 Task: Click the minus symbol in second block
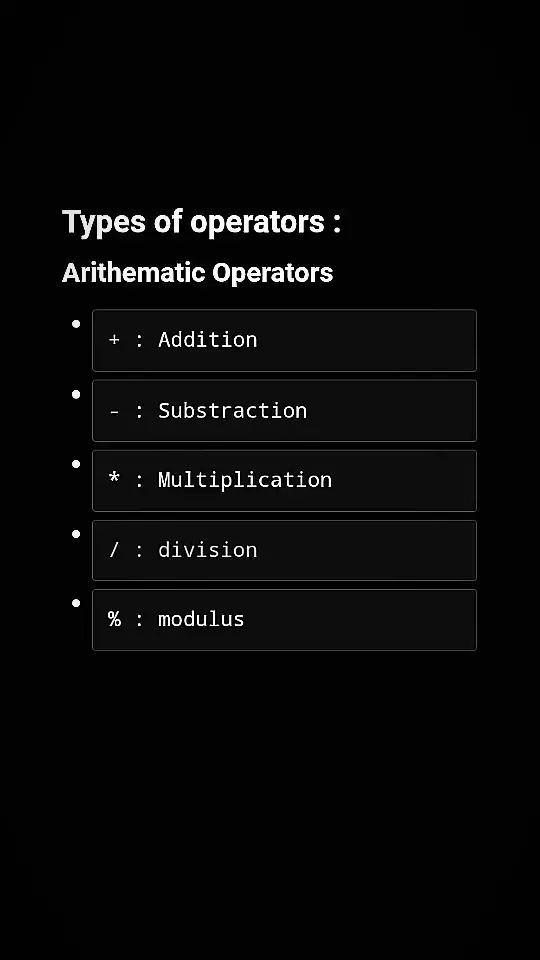tap(114, 411)
